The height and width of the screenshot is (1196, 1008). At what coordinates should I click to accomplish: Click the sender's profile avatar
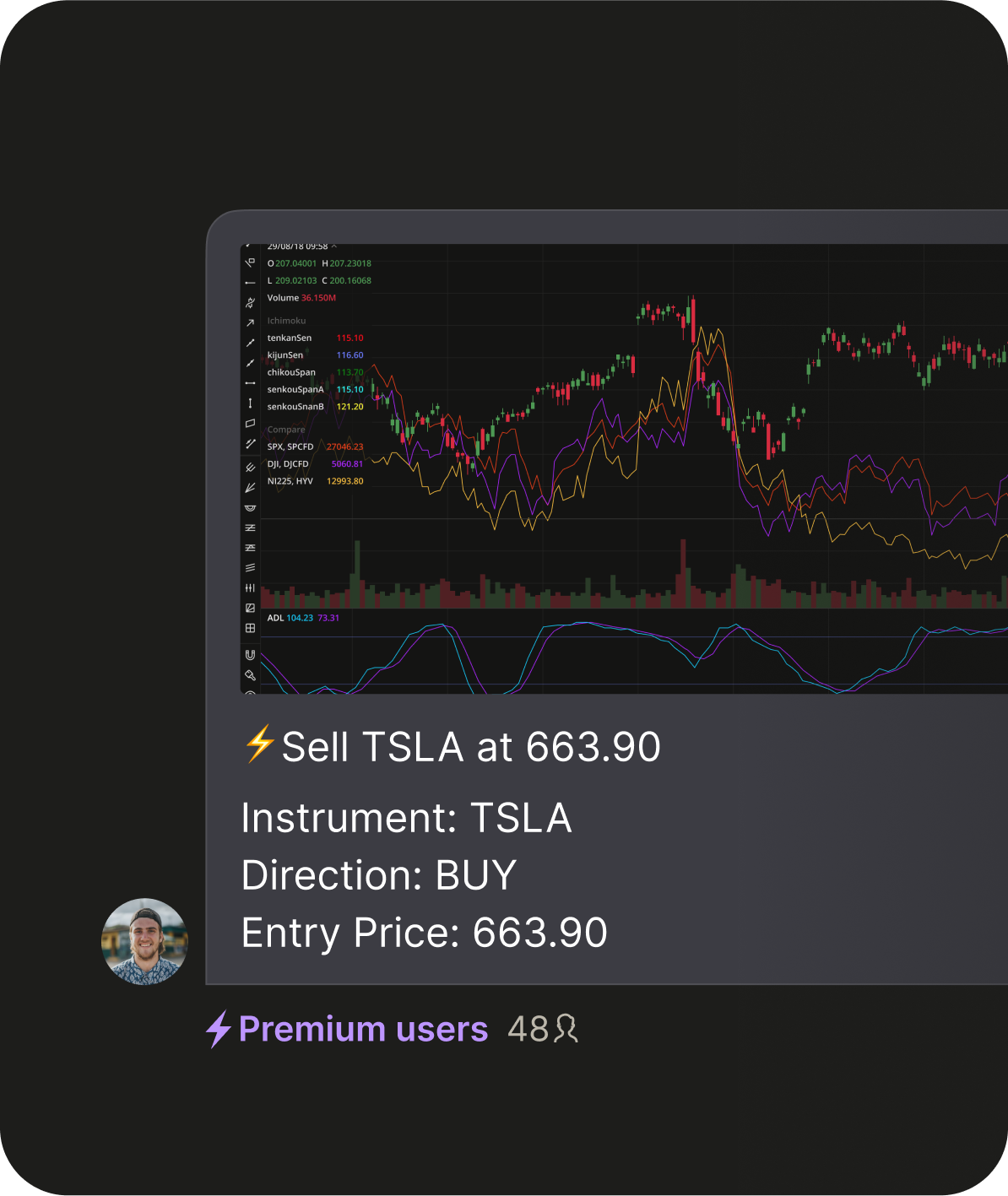[144, 942]
